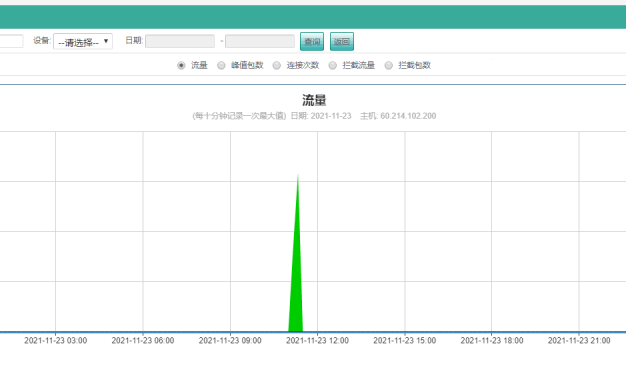This screenshot has width=626, height=386.
Task: Click the partially visible text box at far left
Action: (11, 41)
